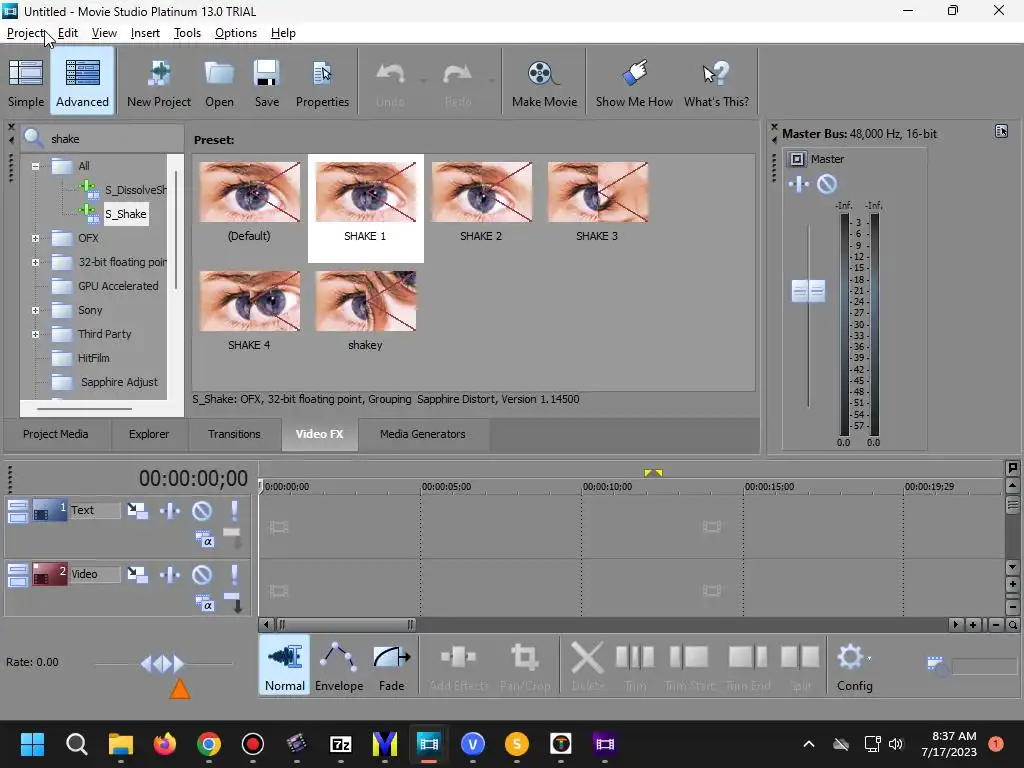Expand the Third Party folder
This screenshot has width=1024, height=768.
(35, 334)
